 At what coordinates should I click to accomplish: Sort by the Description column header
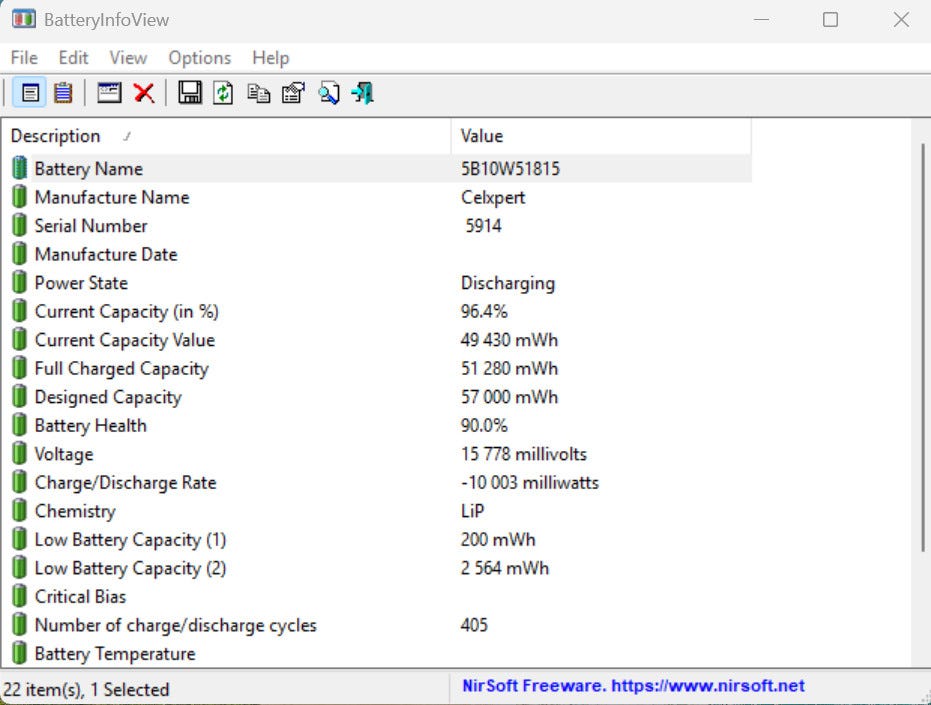pyautogui.click(x=226, y=136)
